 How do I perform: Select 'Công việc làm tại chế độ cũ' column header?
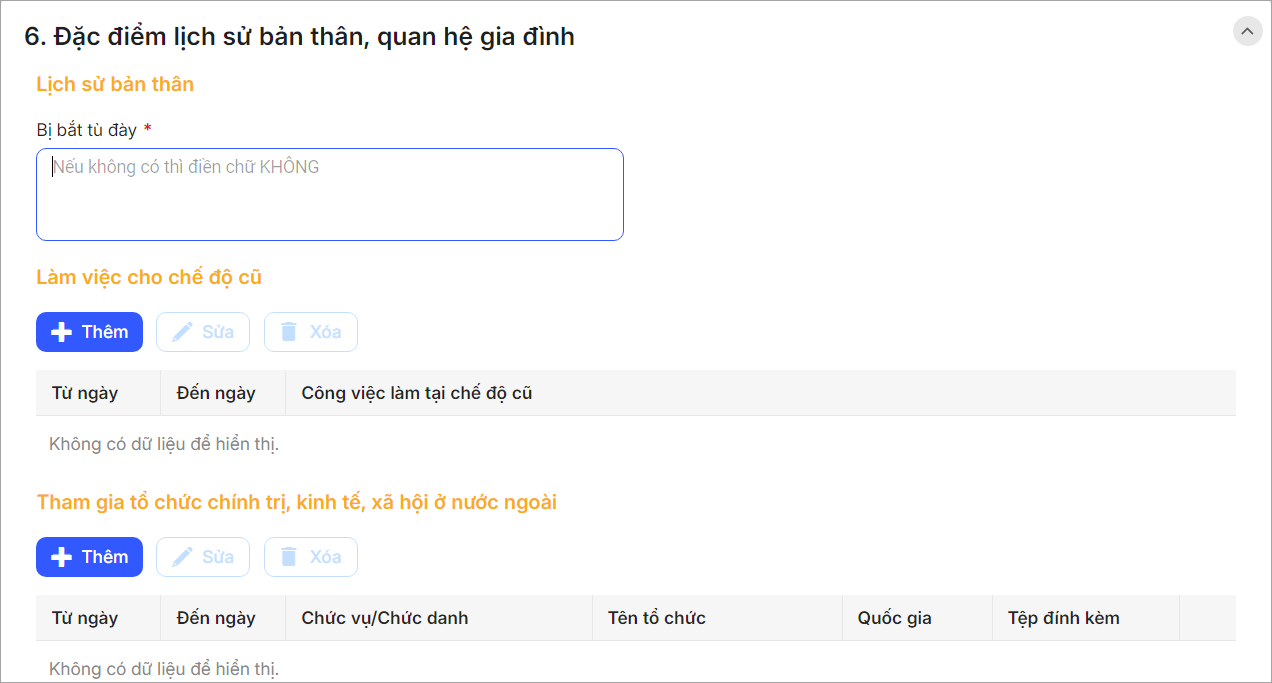(x=417, y=393)
